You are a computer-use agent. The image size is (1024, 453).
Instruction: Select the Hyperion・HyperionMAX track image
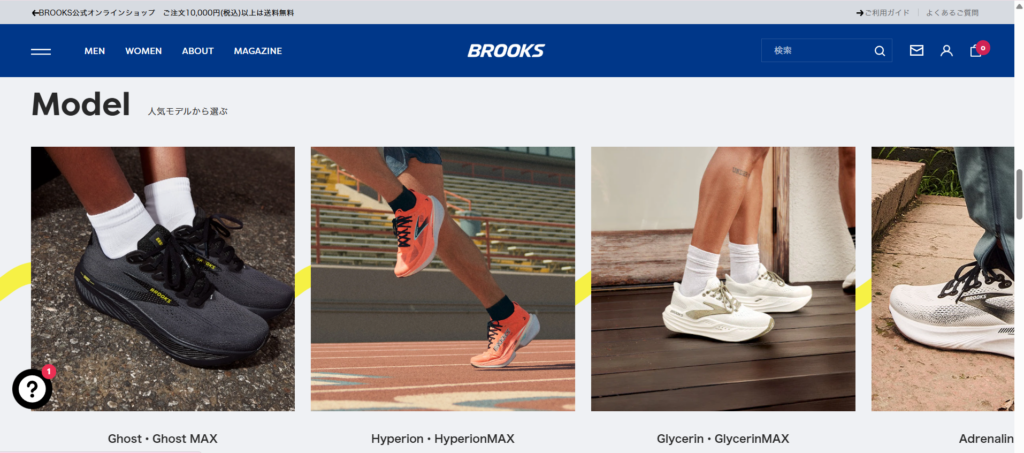pos(443,279)
